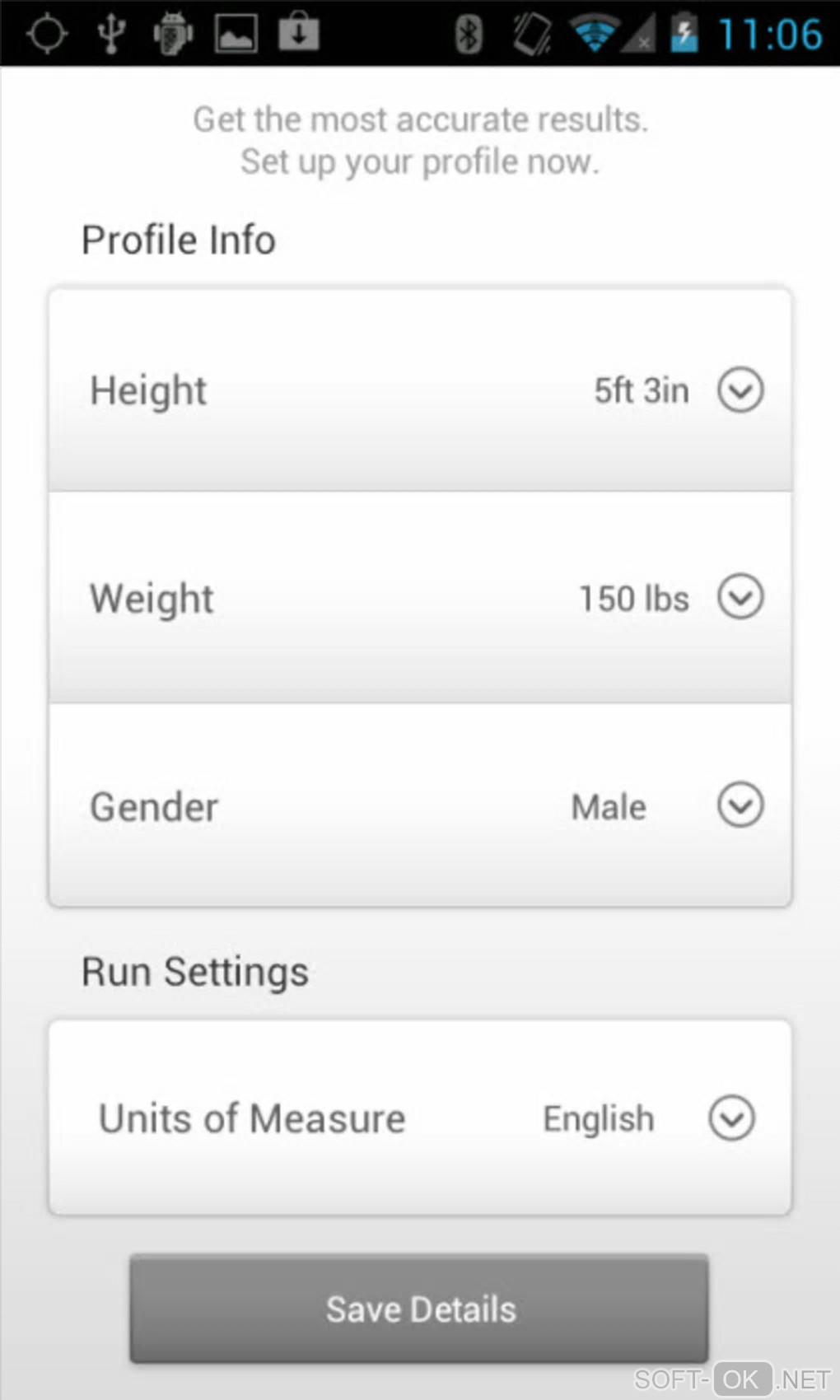Tap the screen rotation status icon

(x=531, y=34)
